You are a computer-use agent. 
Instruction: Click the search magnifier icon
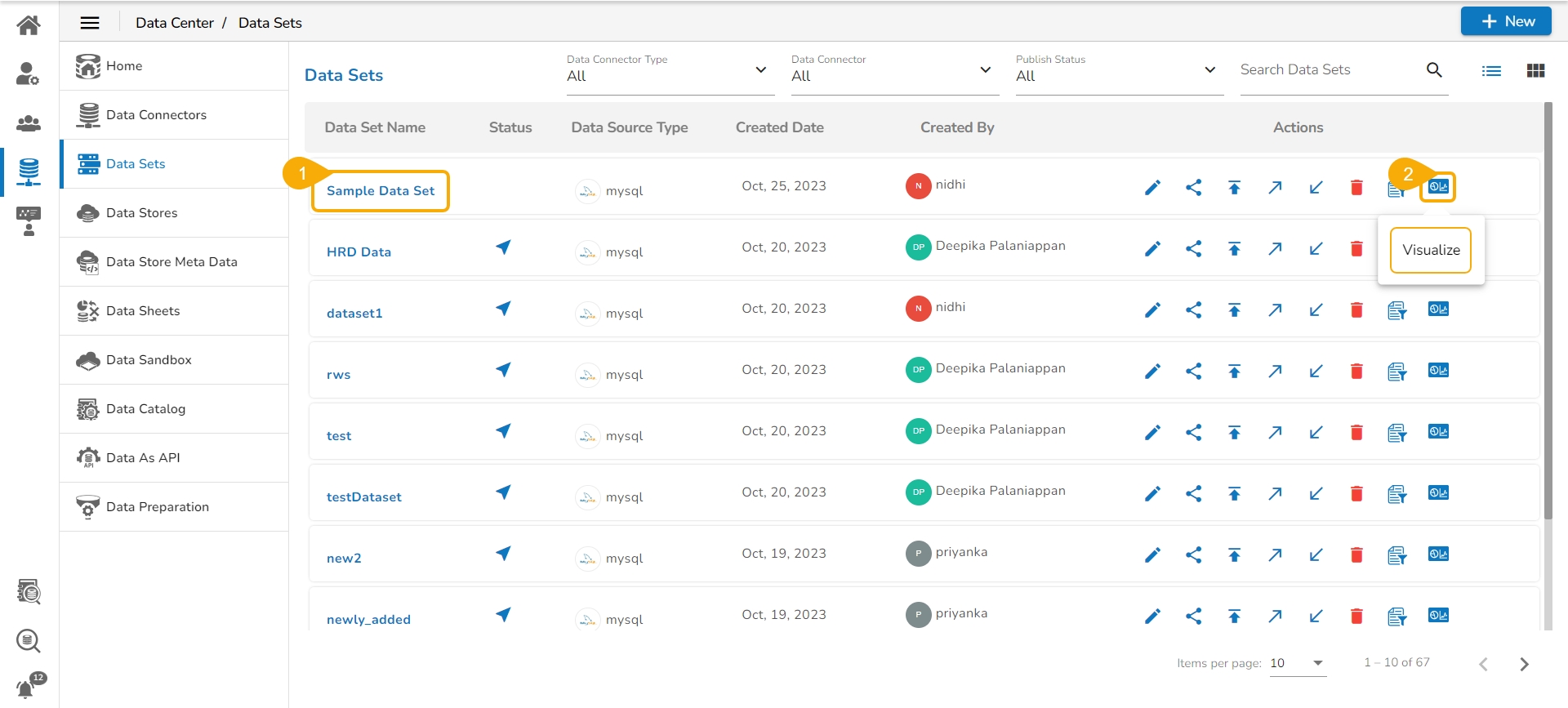pyautogui.click(x=1434, y=70)
